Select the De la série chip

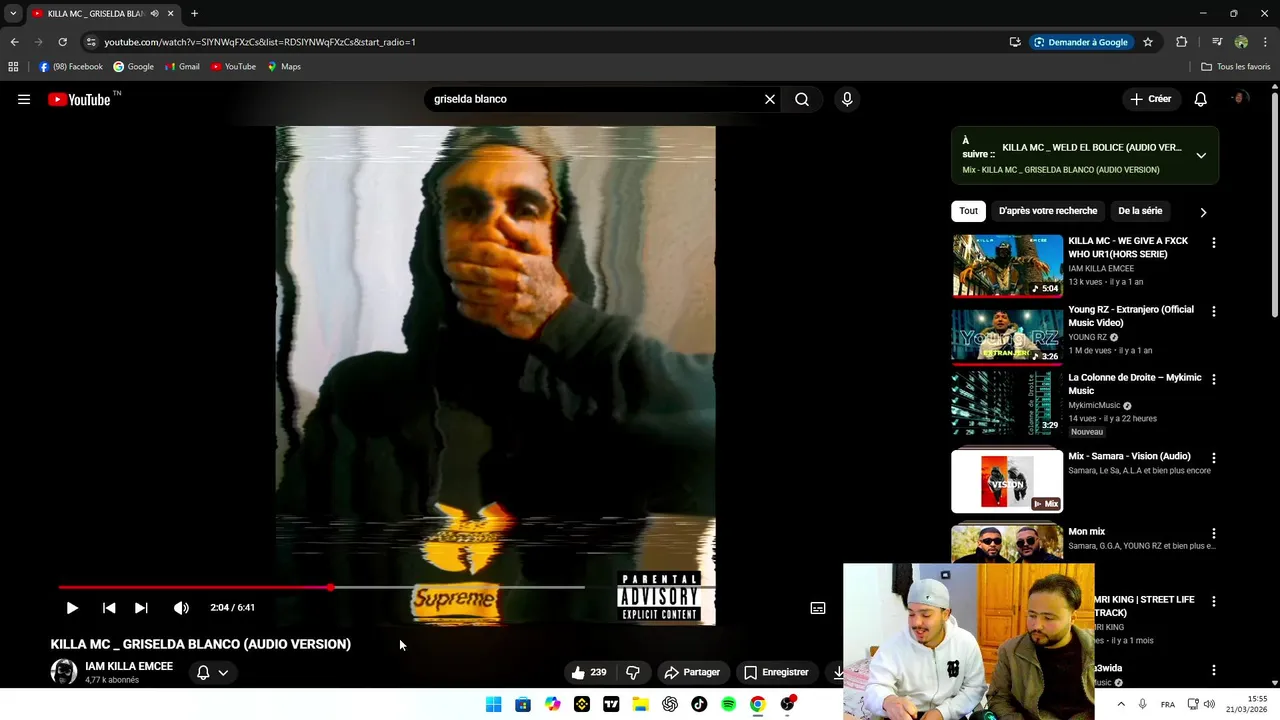pos(1140,211)
